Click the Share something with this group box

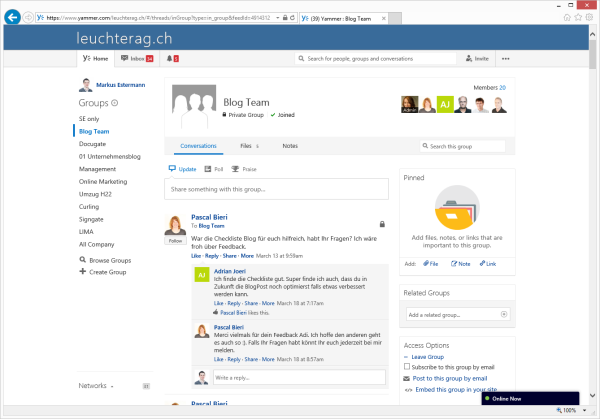(276, 189)
